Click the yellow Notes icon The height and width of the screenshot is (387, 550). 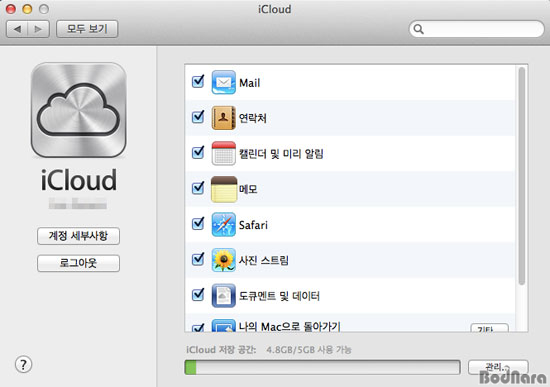(224, 189)
